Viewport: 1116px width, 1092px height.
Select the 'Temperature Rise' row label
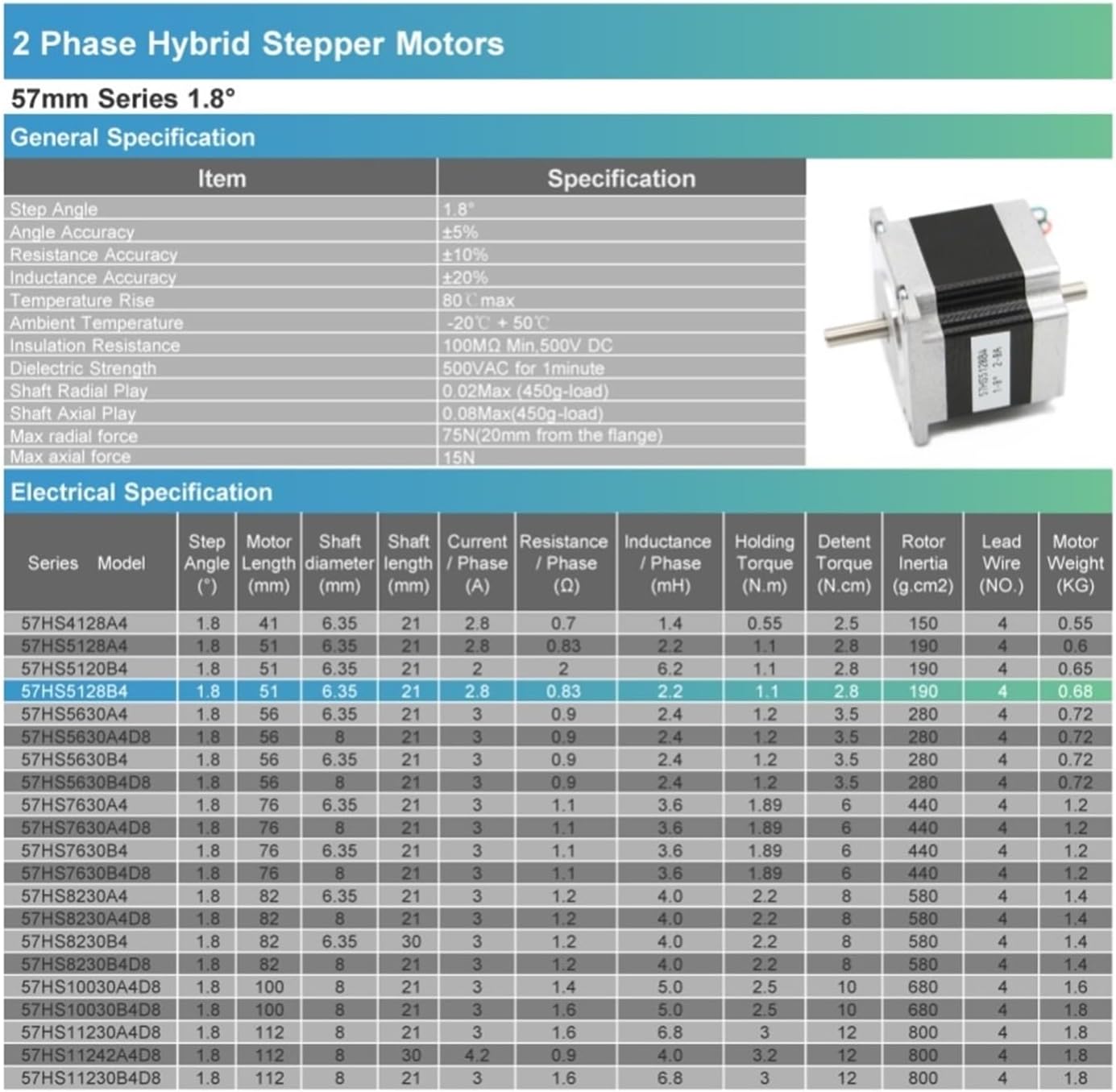coord(81,300)
